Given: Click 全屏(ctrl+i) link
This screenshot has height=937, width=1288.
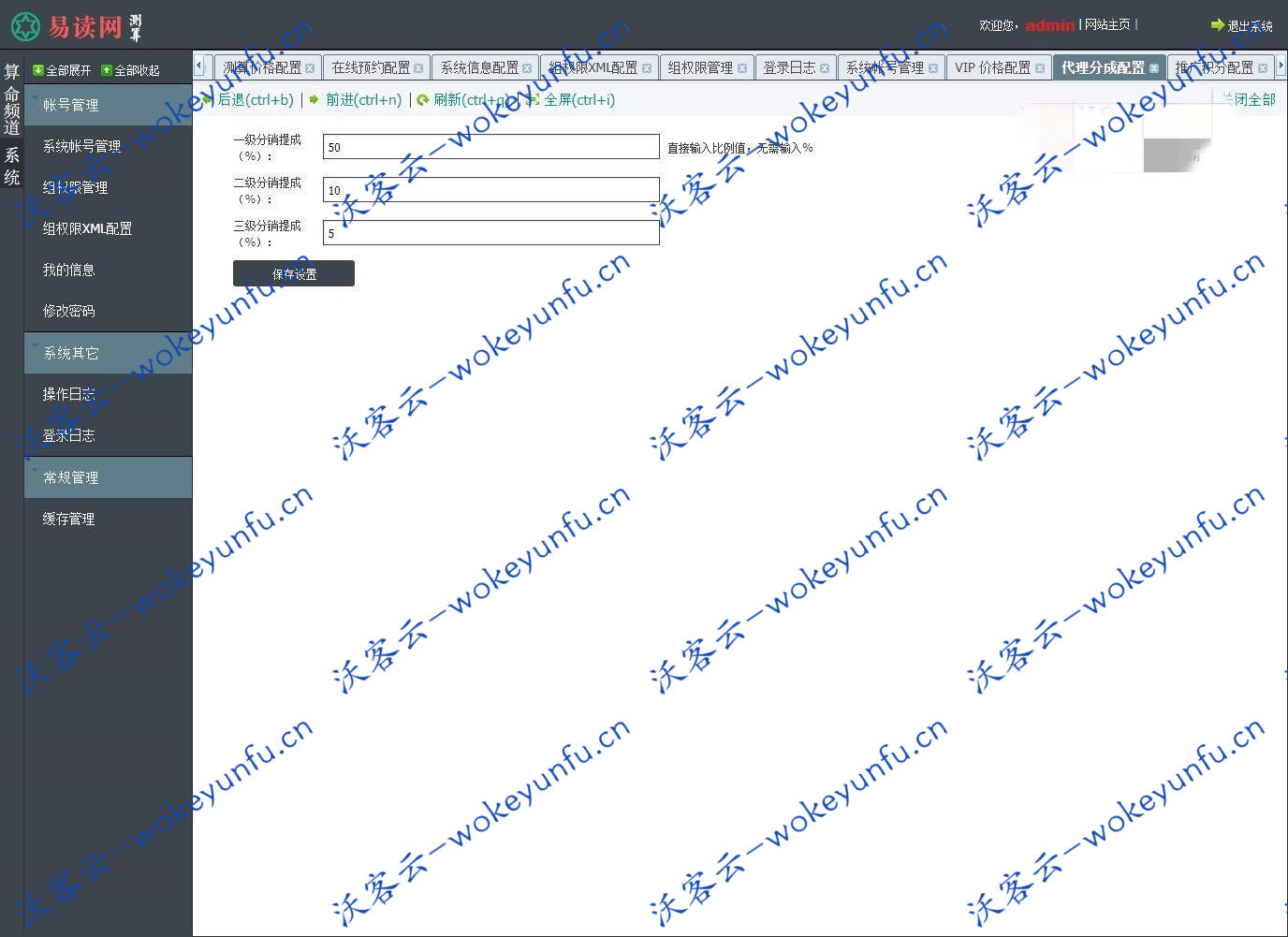Looking at the screenshot, I should click(579, 99).
